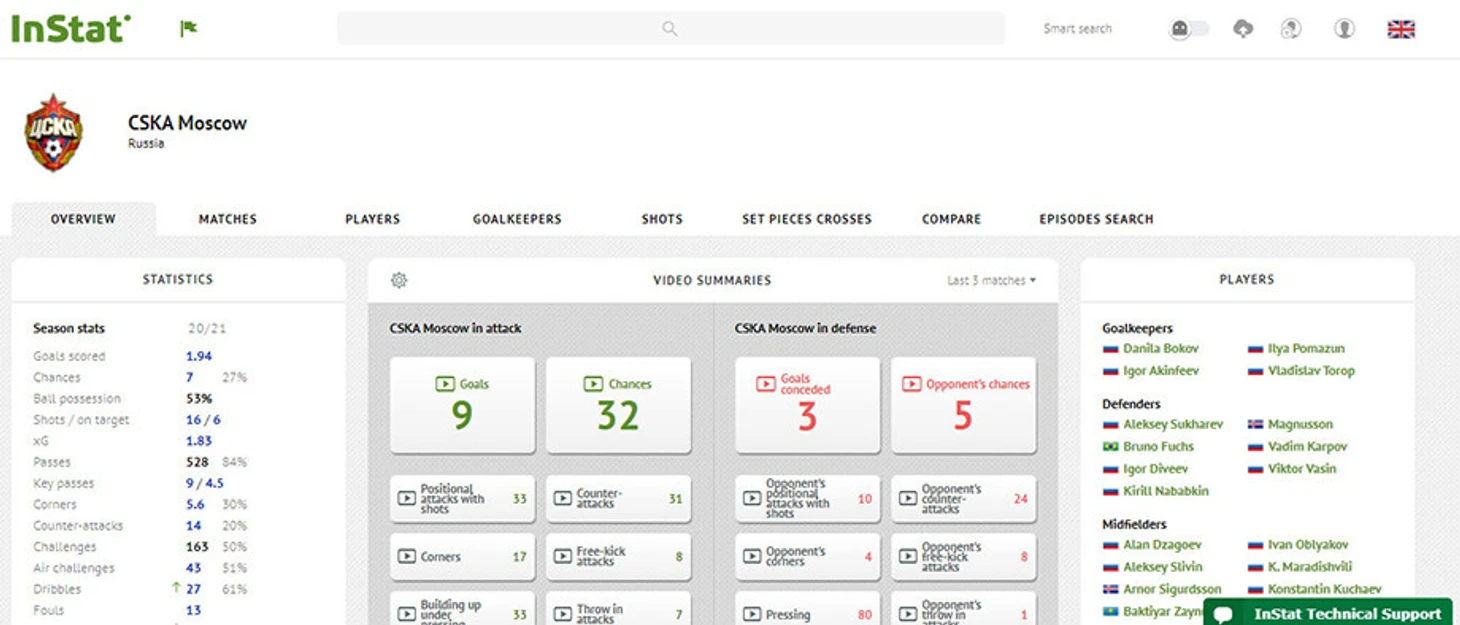This screenshot has height=625, width=1460.
Task: Open player Ivan Oblyakov
Action: (x=1308, y=545)
